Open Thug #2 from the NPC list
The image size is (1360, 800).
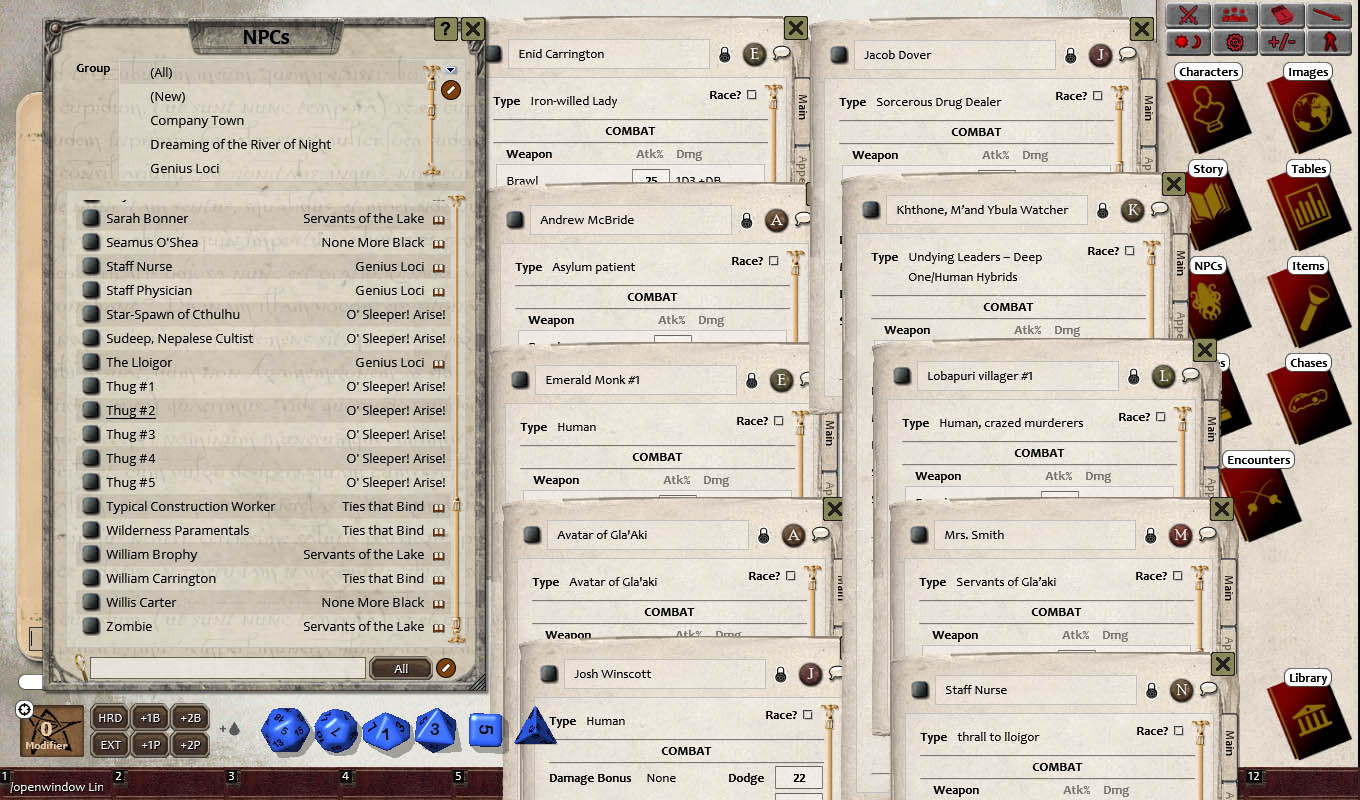click(x=131, y=410)
